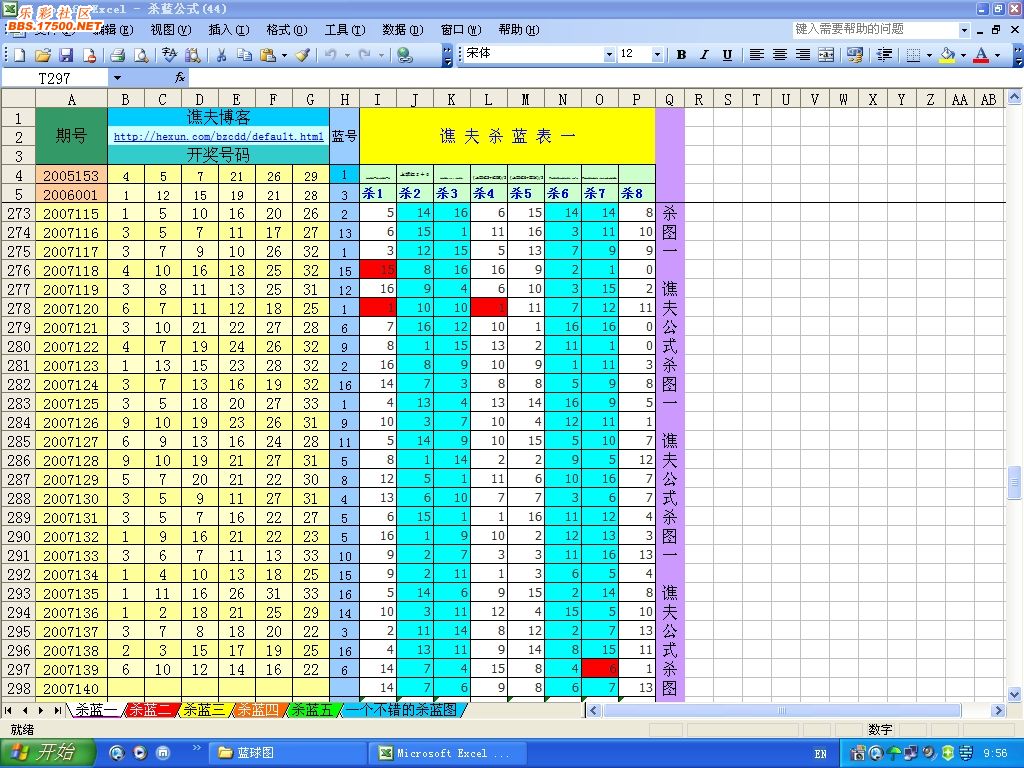The height and width of the screenshot is (768, 1024).
Task: Expand the Name Box dropdown arrow
Action: 118,78
